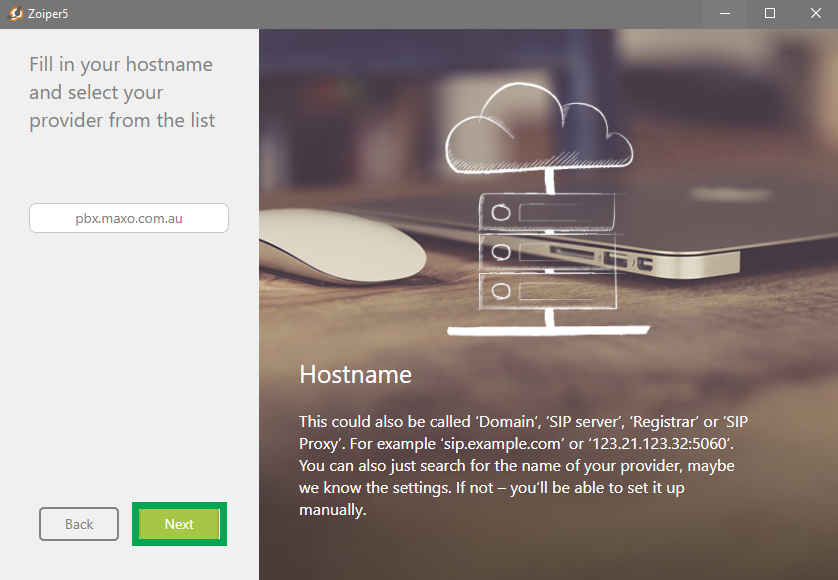Click the Next button
838x580 pixels.
[x=179, y=524]
